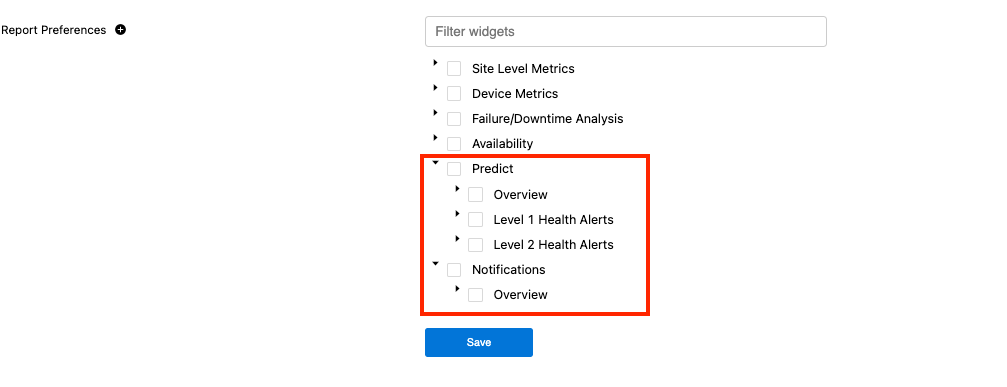Collapse the Notifications section arrow
This screenshot has height=387, width=1007.
435,263
